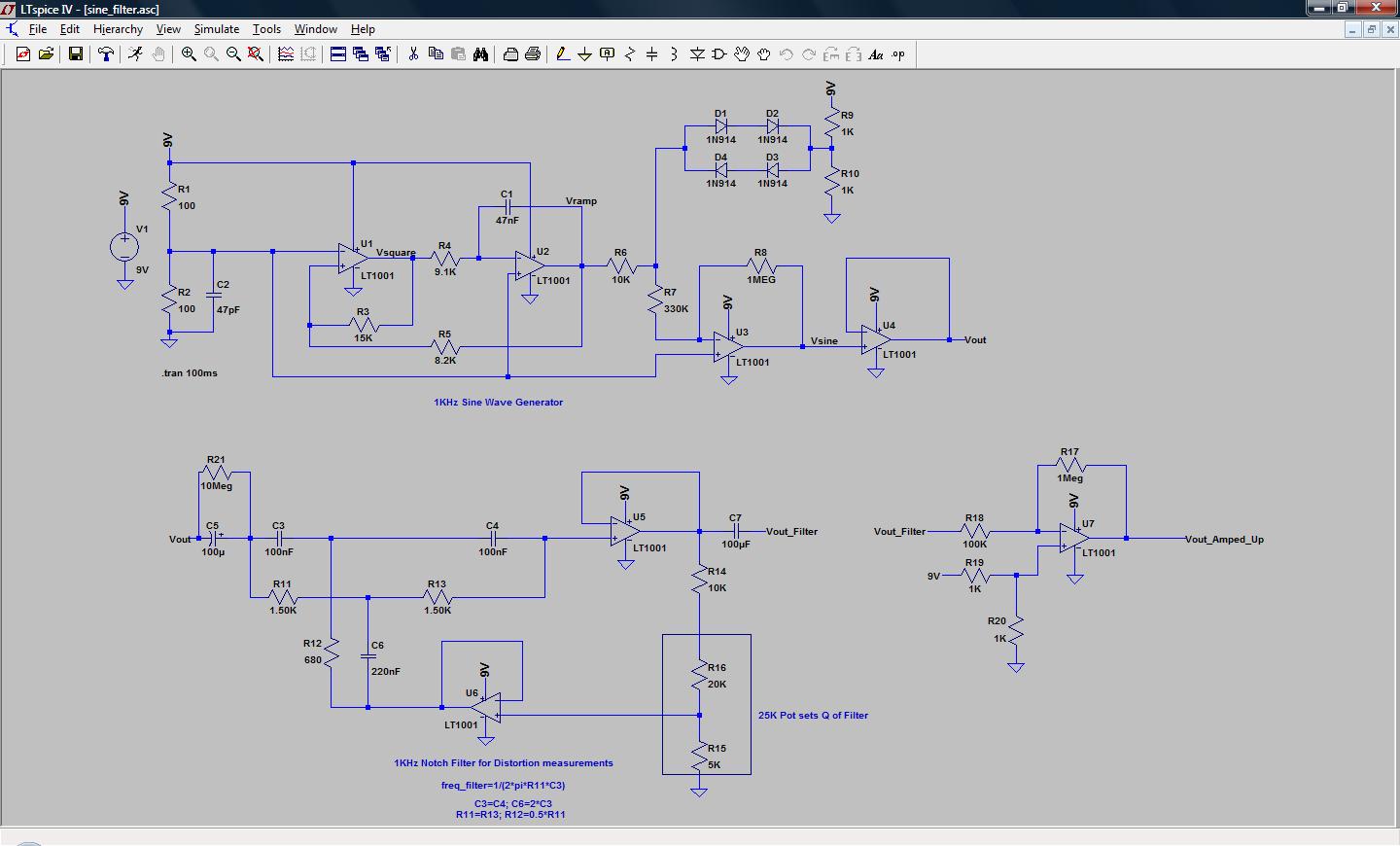Click the Open file folder icon
Viewport: 1400px width, 846px height.
pos(46,54)
